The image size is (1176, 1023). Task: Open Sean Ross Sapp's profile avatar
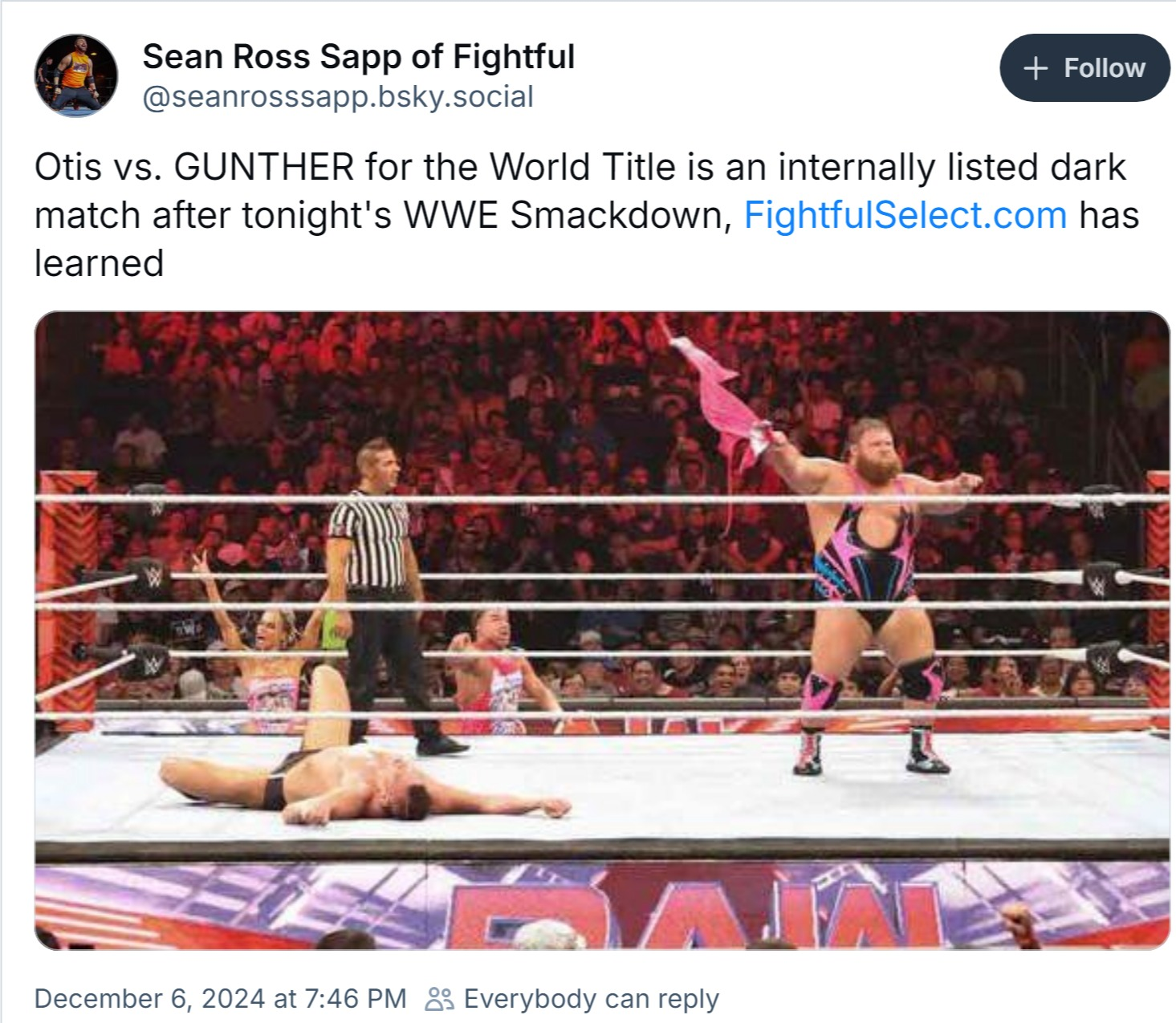coord(76,75)
